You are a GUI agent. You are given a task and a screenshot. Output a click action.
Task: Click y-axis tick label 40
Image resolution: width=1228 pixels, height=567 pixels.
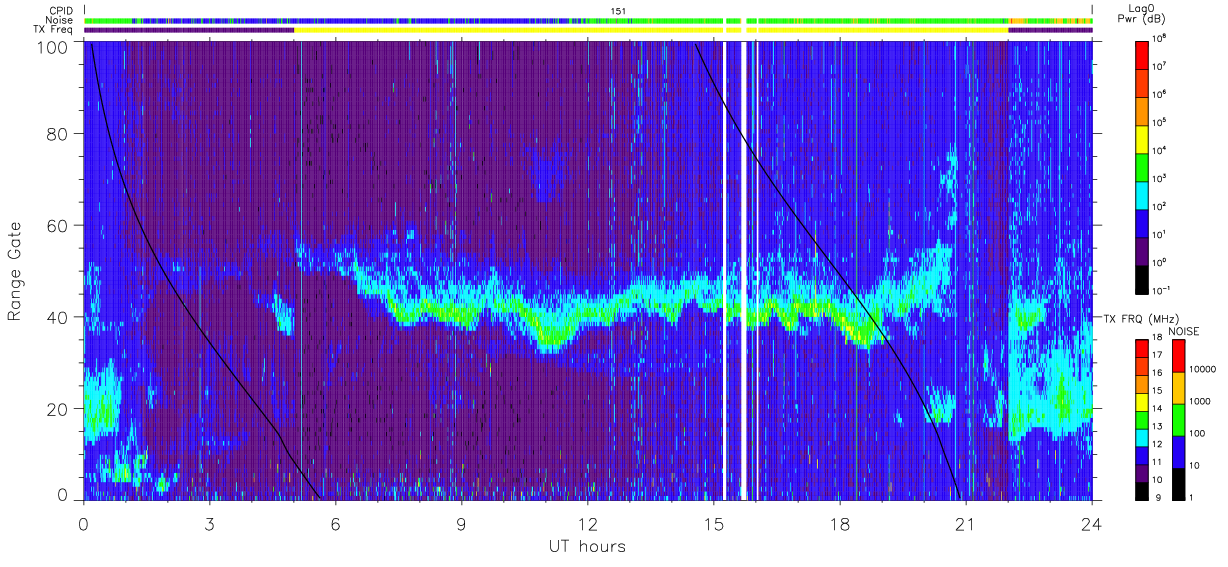[x=57, y=317]
